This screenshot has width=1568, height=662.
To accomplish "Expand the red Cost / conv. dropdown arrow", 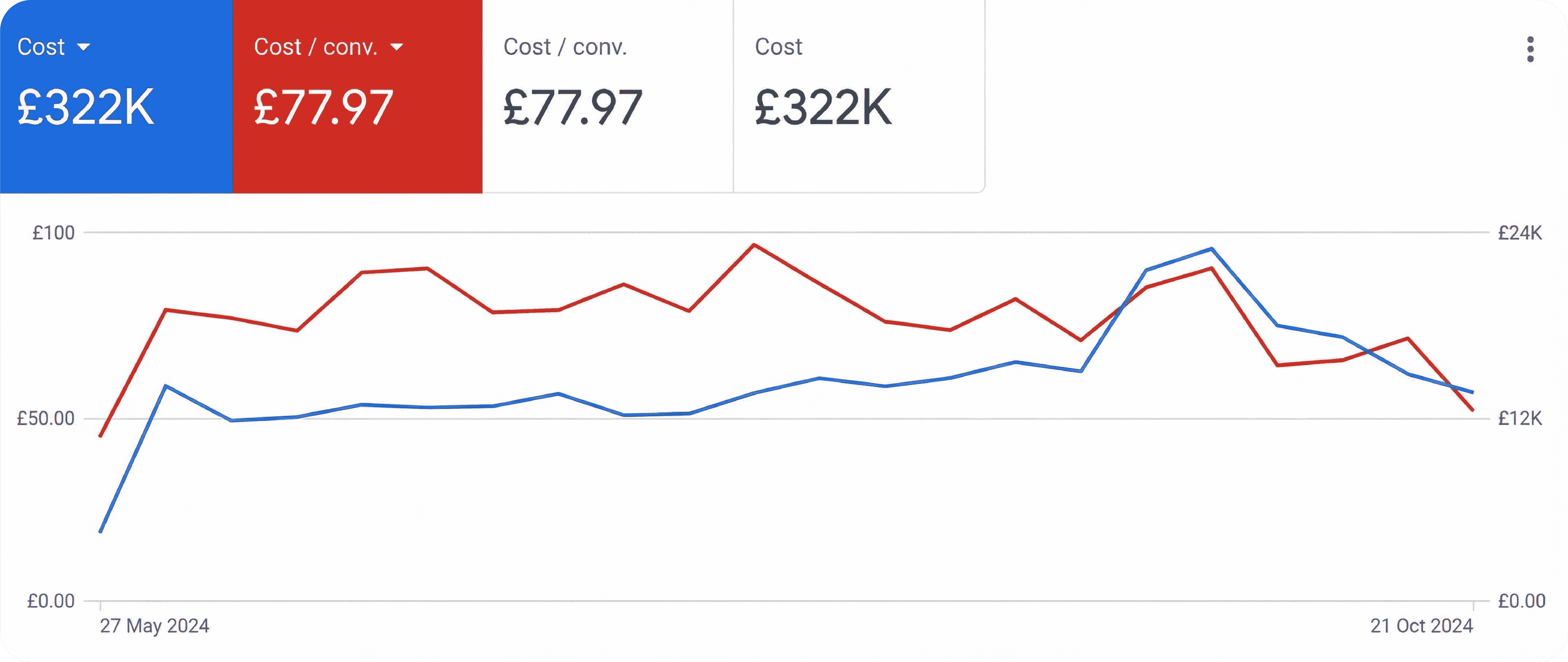I will point(396,47).
